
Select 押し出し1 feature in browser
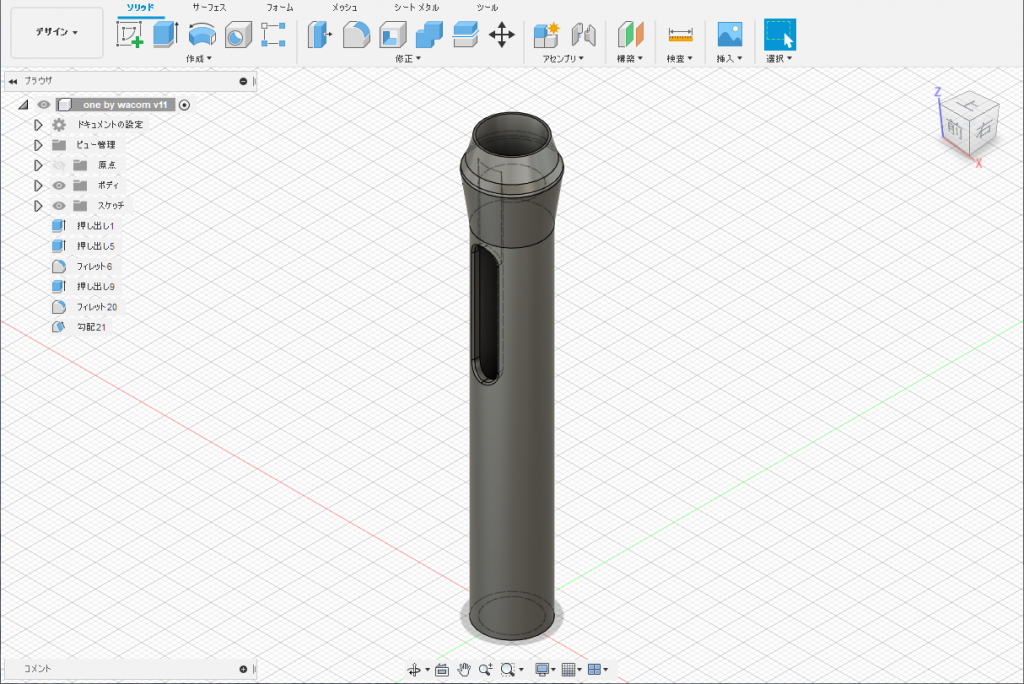[x=95, y=226]
